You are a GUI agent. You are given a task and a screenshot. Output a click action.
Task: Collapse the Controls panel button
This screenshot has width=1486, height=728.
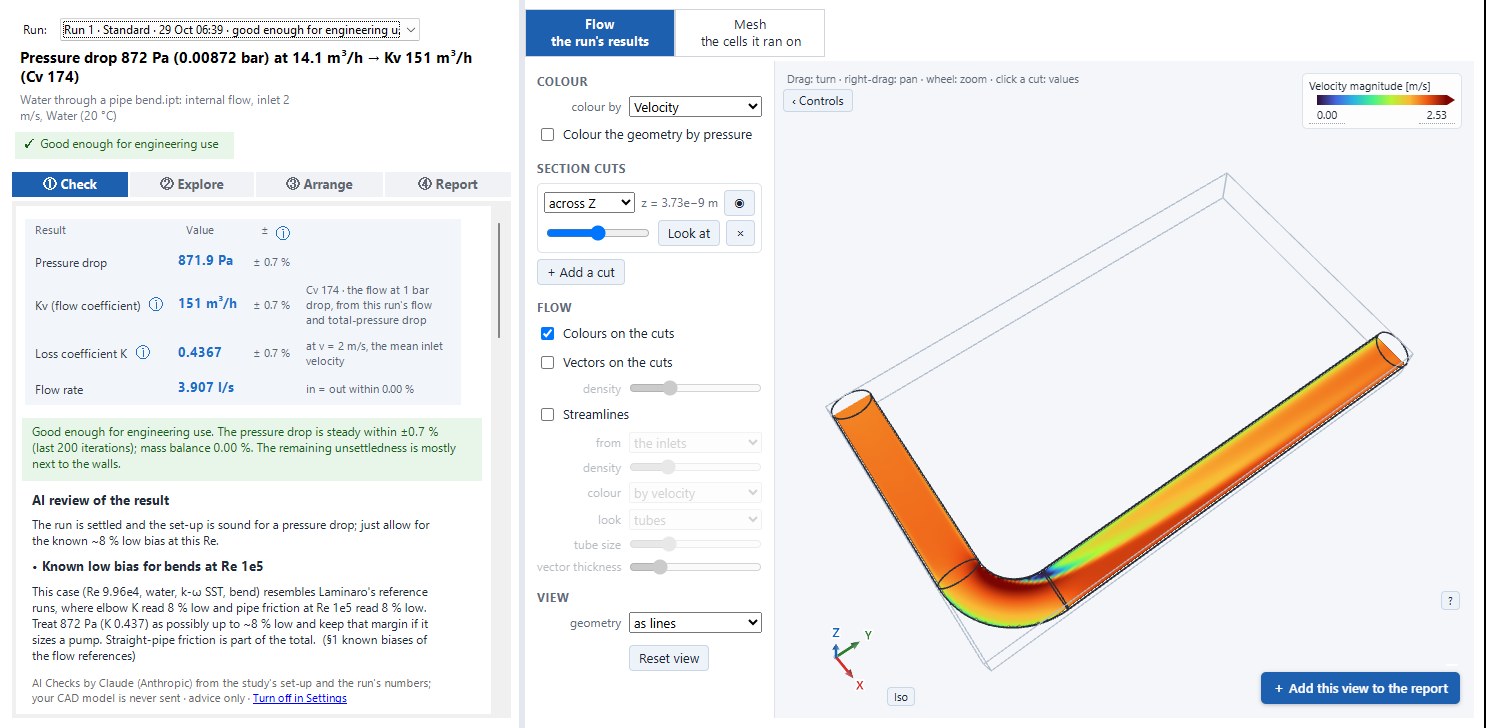(x=818, y=101)
